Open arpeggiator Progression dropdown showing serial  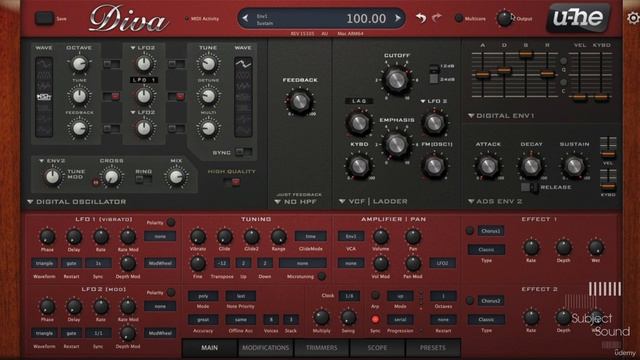pos(400,320)
